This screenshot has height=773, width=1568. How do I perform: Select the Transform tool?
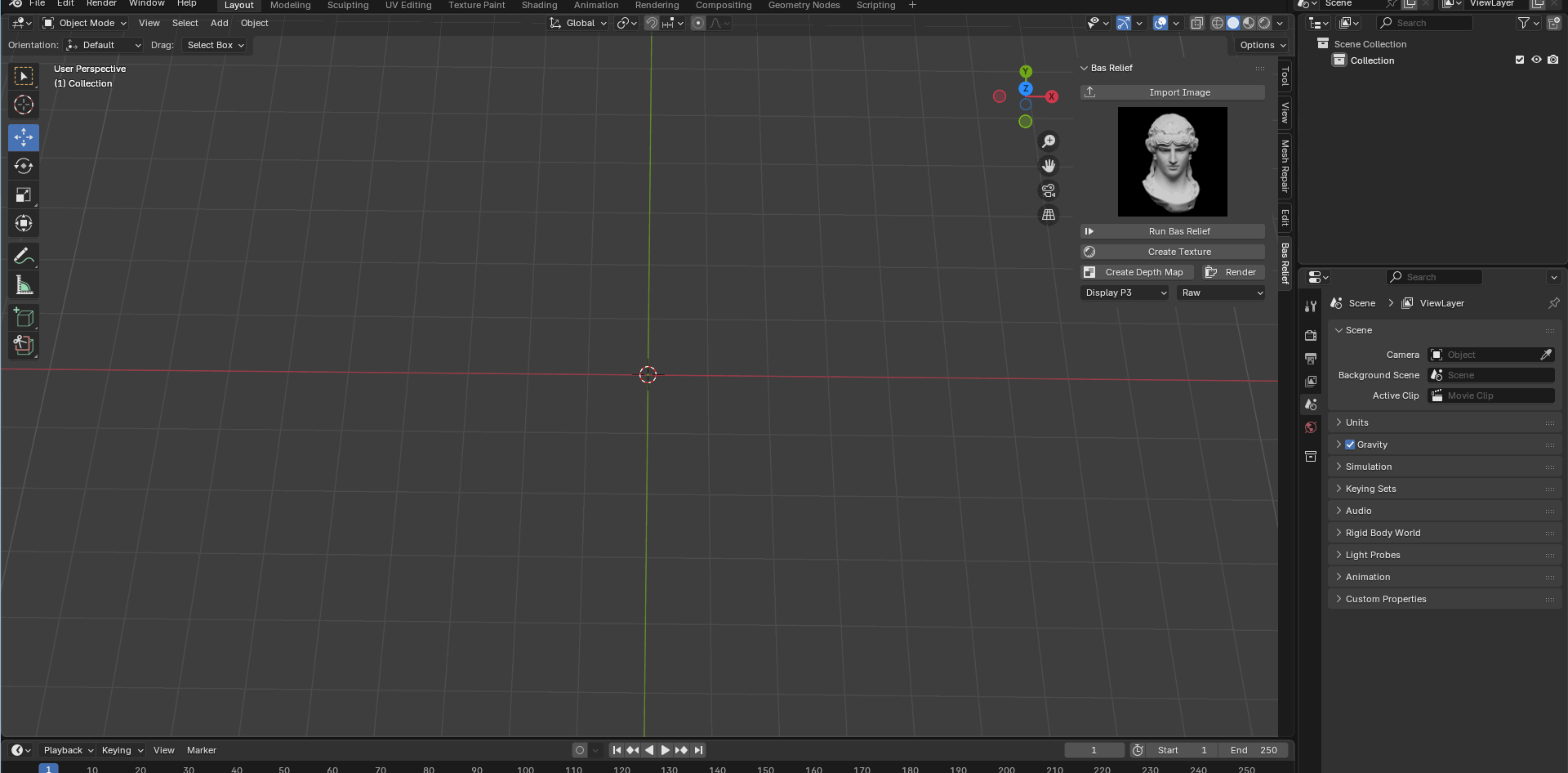tap(24, 223)
